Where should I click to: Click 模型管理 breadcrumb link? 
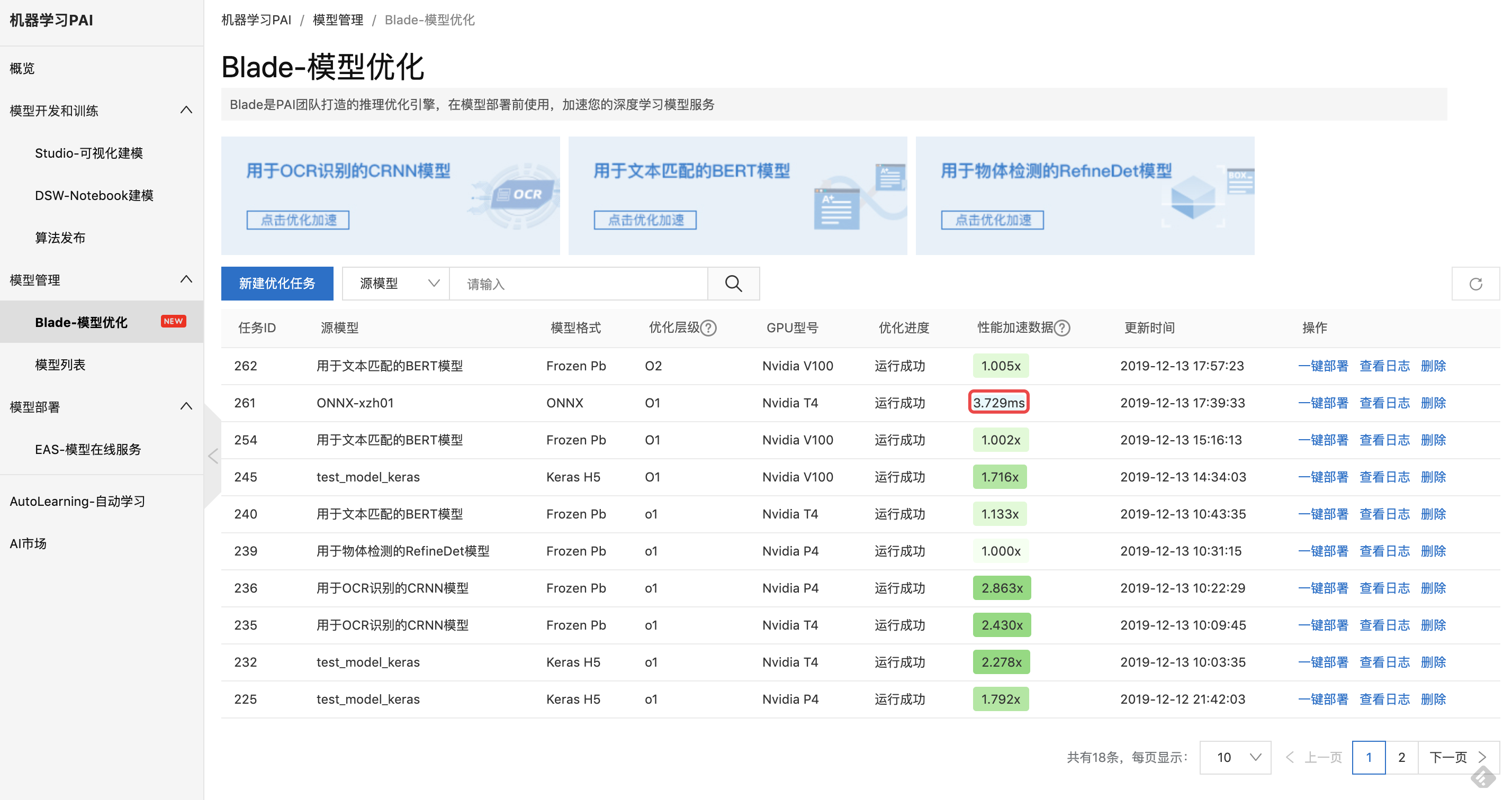[338, 20]
